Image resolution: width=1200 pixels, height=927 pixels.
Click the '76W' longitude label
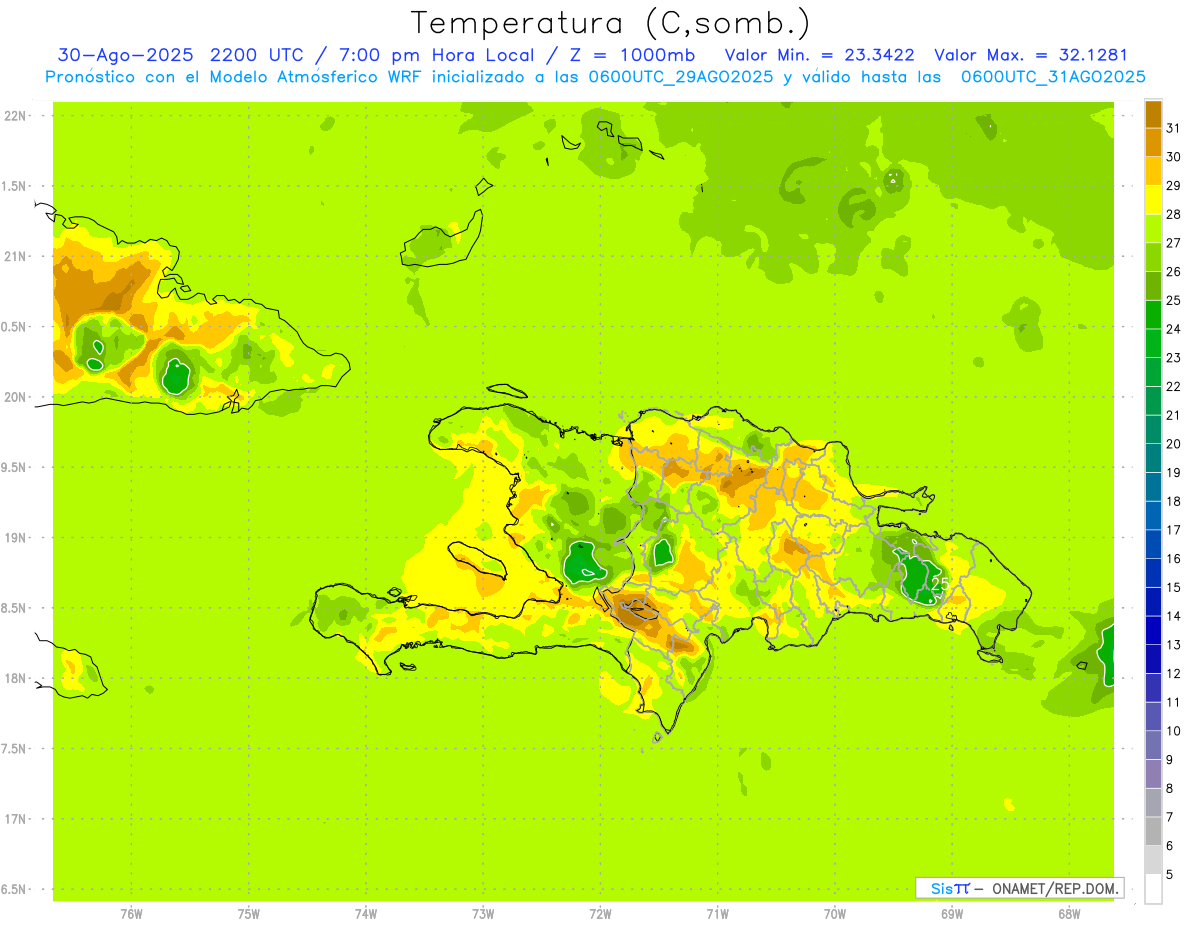pos(131,913)
